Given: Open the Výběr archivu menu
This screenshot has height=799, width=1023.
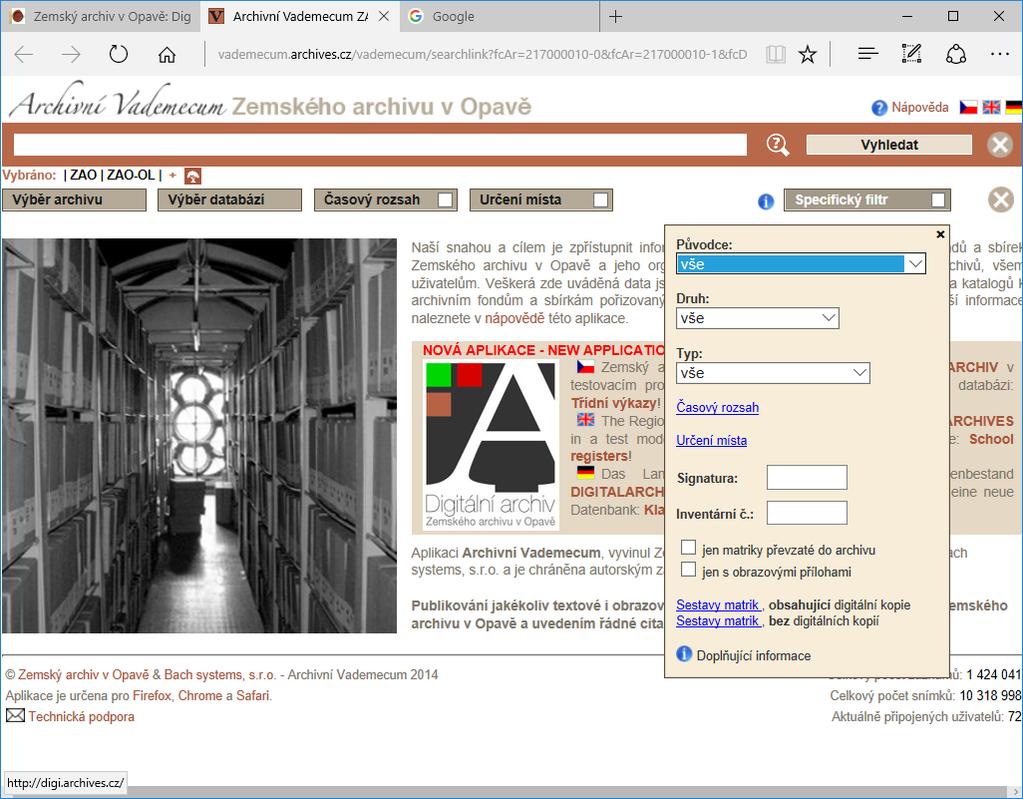Looking at the screenshot, I should pyautogui.click(x=74, y=200).
